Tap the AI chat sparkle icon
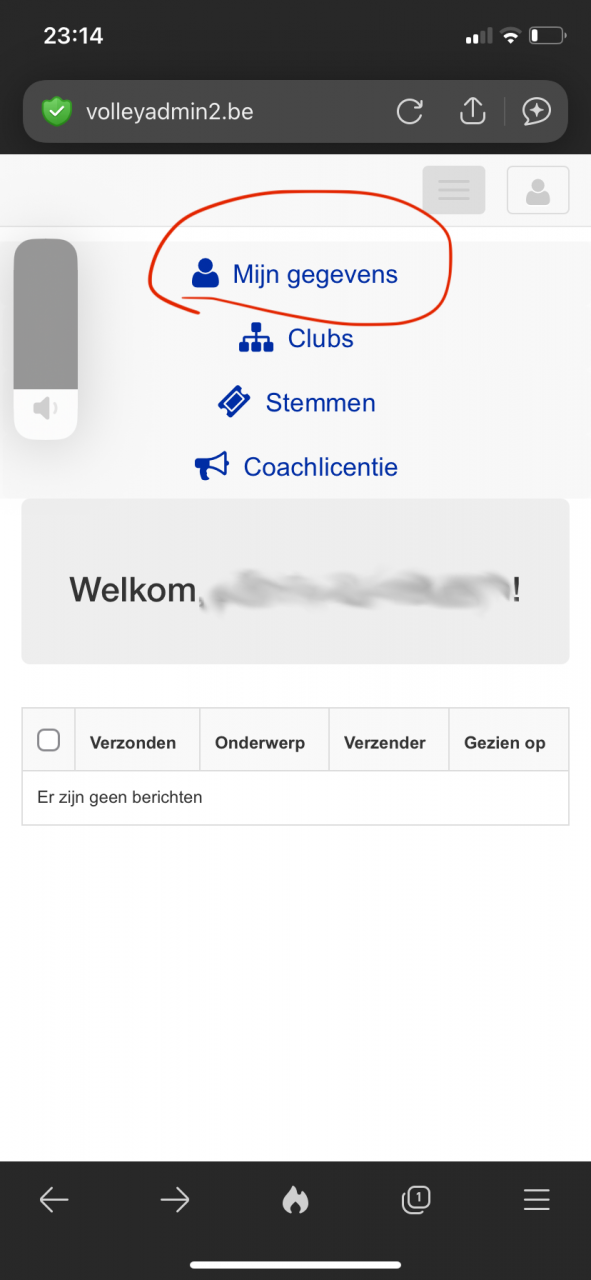Image resolution: width=591 pixels, height=1280 pixels. point(537,111)
